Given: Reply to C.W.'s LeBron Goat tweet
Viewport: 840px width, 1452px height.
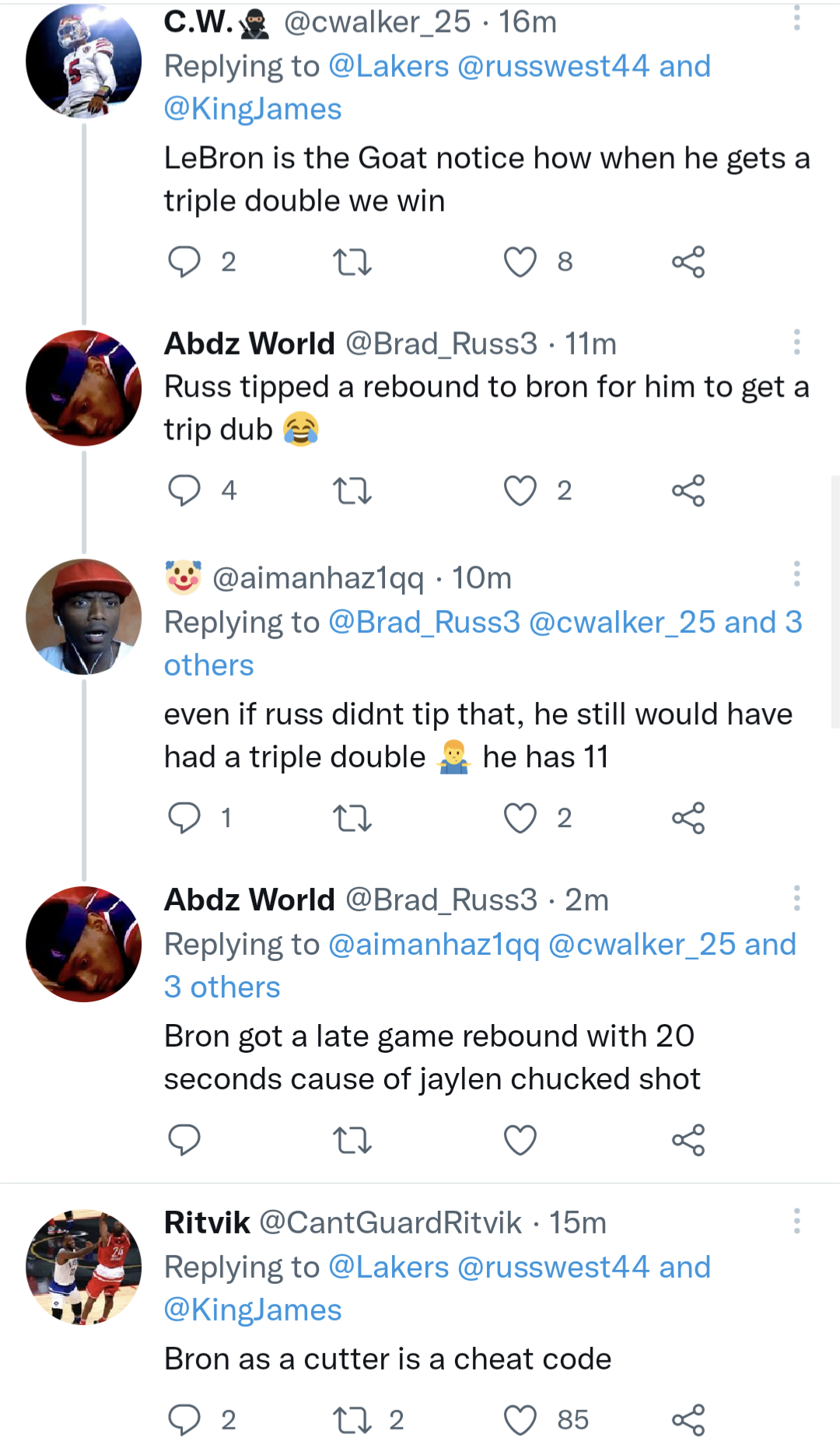Looking at the screenshot, I should pyautogui.click(x=184, y=261).
